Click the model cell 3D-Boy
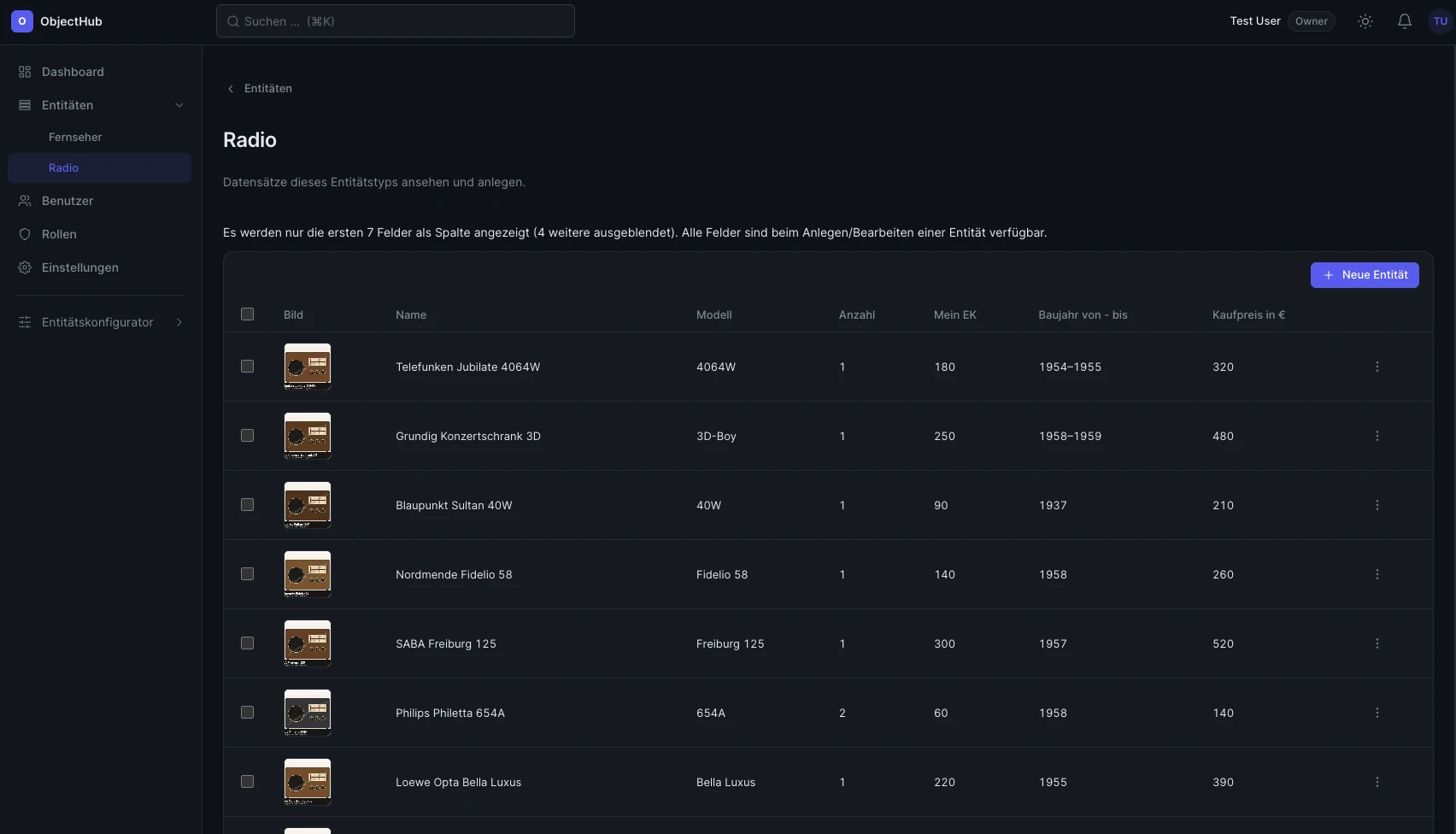 pyautogui.click(x=716, y=437)
